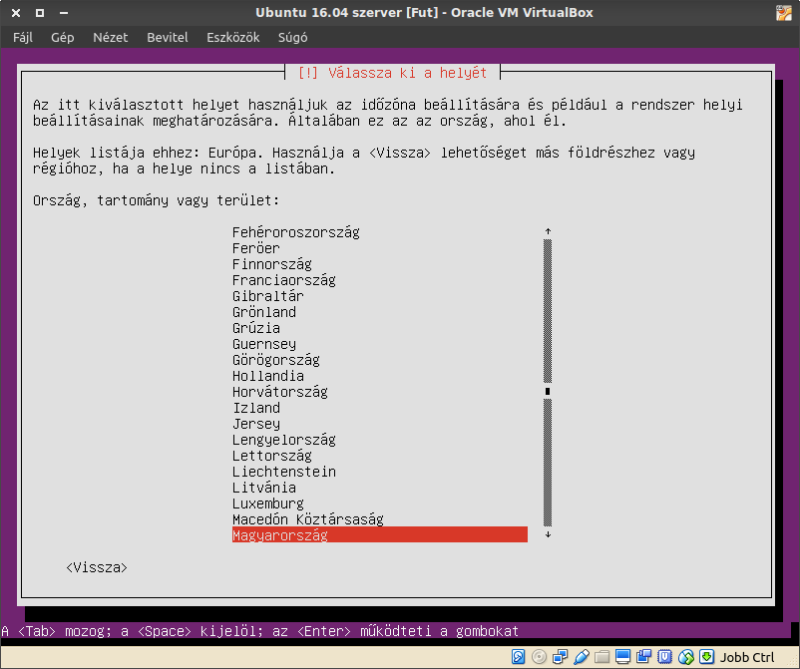Select Liechtenstein in the list

[284, 472]
